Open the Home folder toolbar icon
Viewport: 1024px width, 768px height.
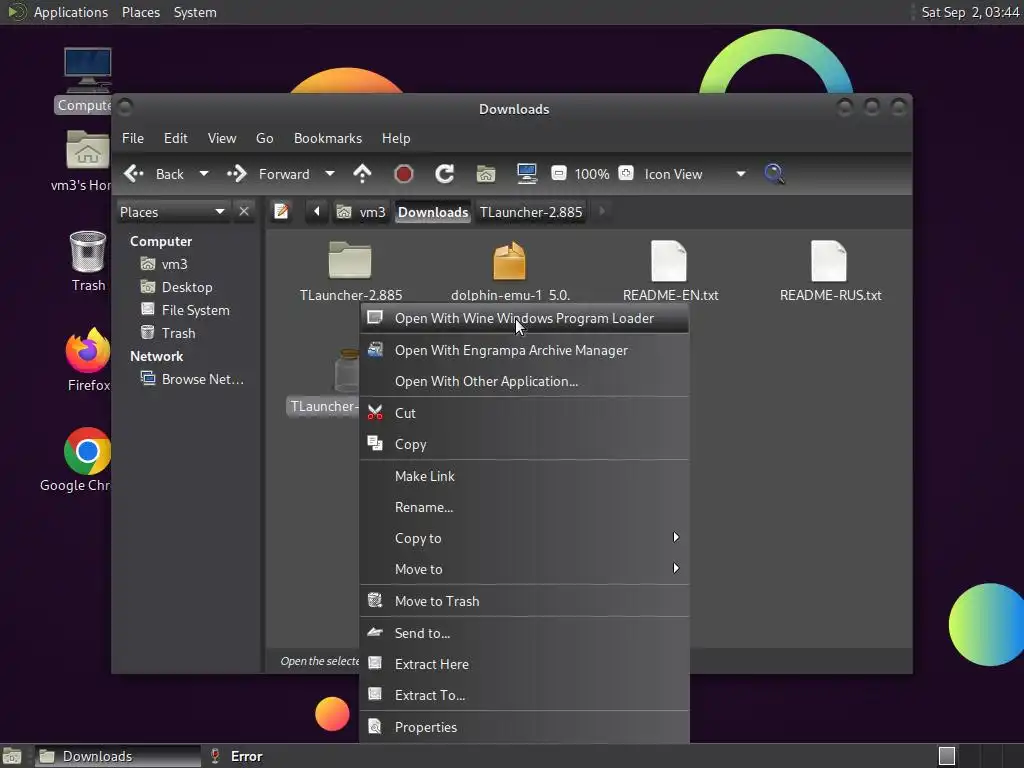click(x=486, y=174)
